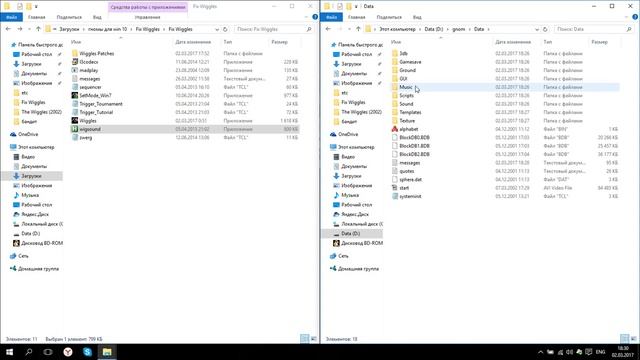Open Яндекс.Диск in right window sidebar
This screenshot has width=640, height=360.
click(x=355, y=214)
